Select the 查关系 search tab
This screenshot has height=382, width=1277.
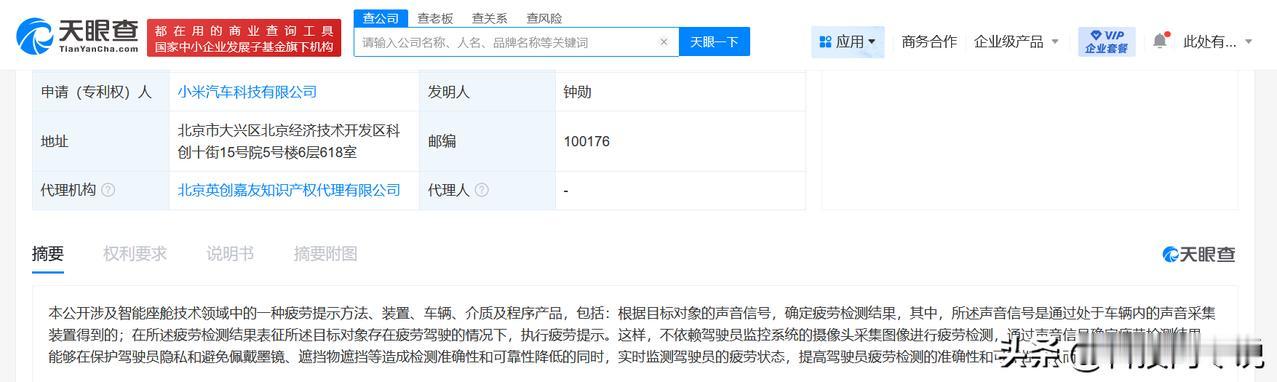pyautogui.click(x=489, y=18)
